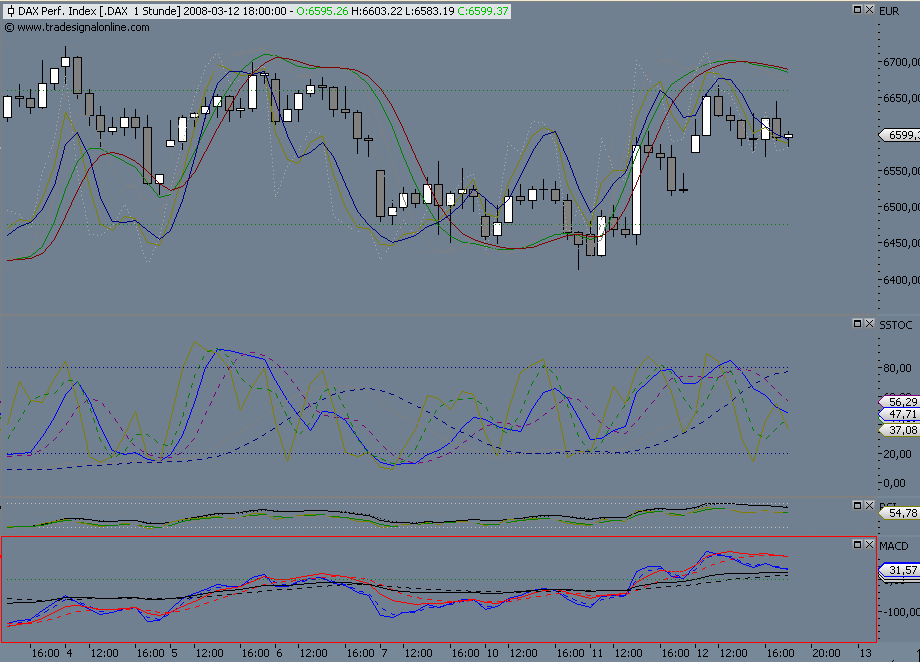Select the open value O:6595.26

pos(322,11)
